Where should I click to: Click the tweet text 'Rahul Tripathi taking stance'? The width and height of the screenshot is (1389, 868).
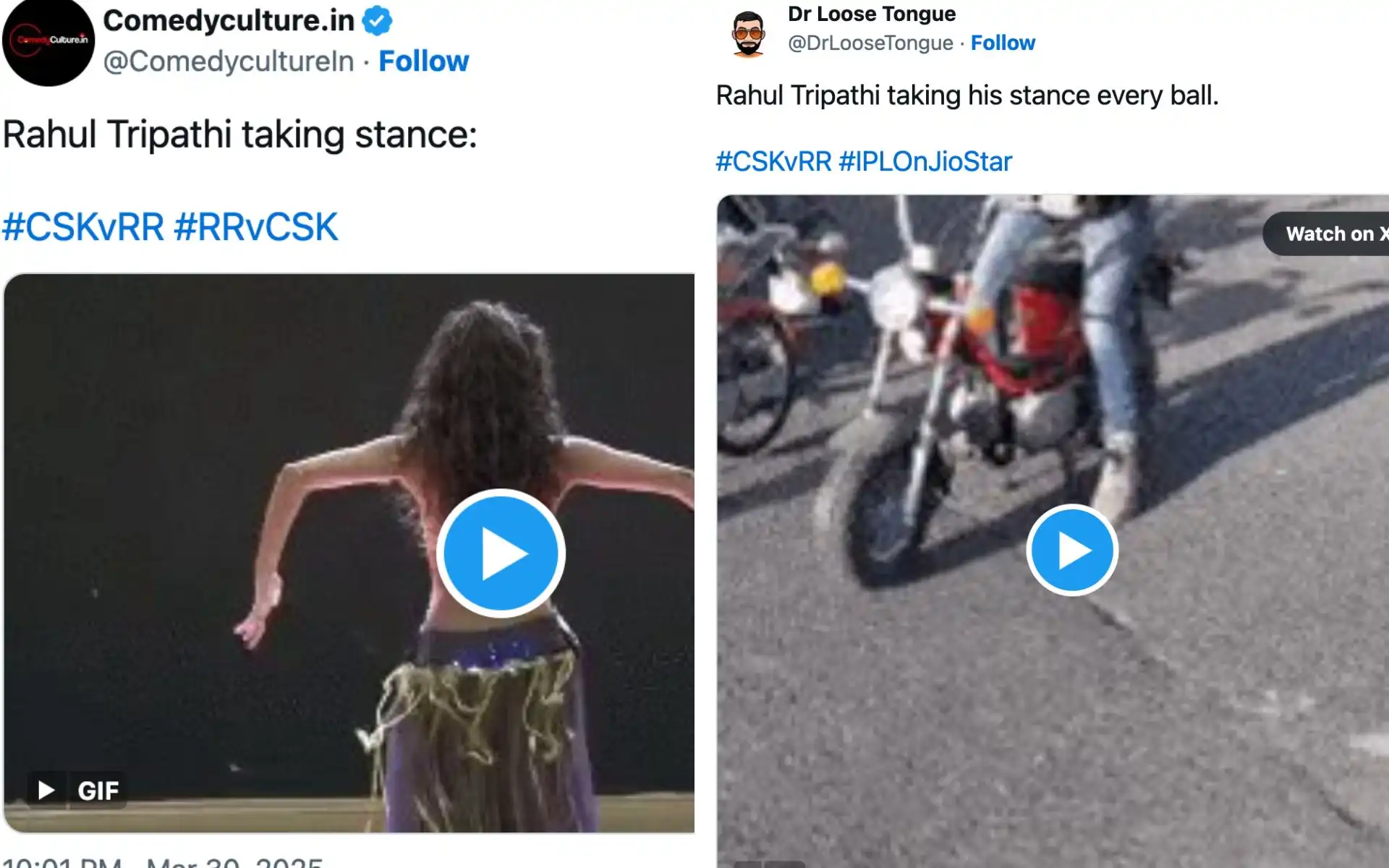pos(239,133)
